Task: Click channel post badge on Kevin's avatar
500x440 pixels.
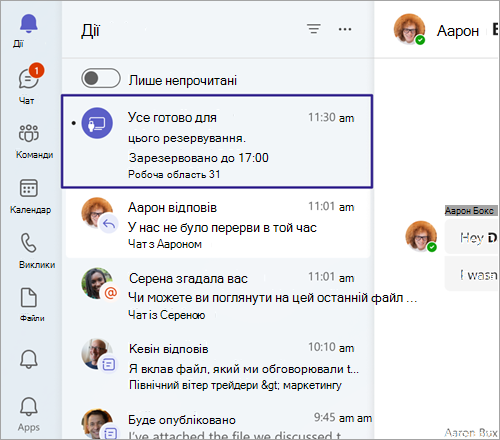Action: point(108,364)
